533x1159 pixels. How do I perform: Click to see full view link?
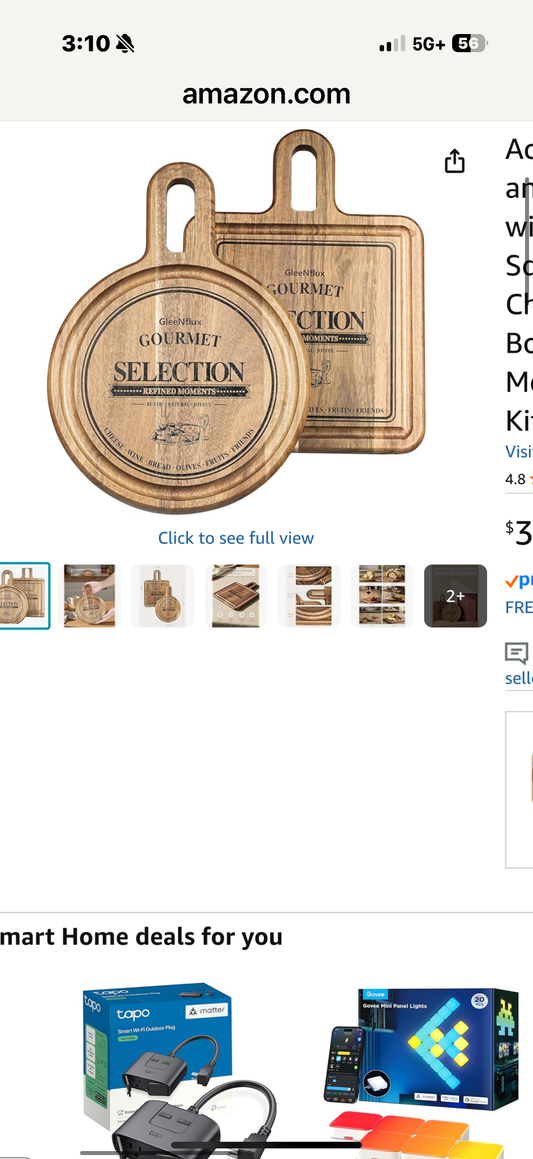coord(236,538)
